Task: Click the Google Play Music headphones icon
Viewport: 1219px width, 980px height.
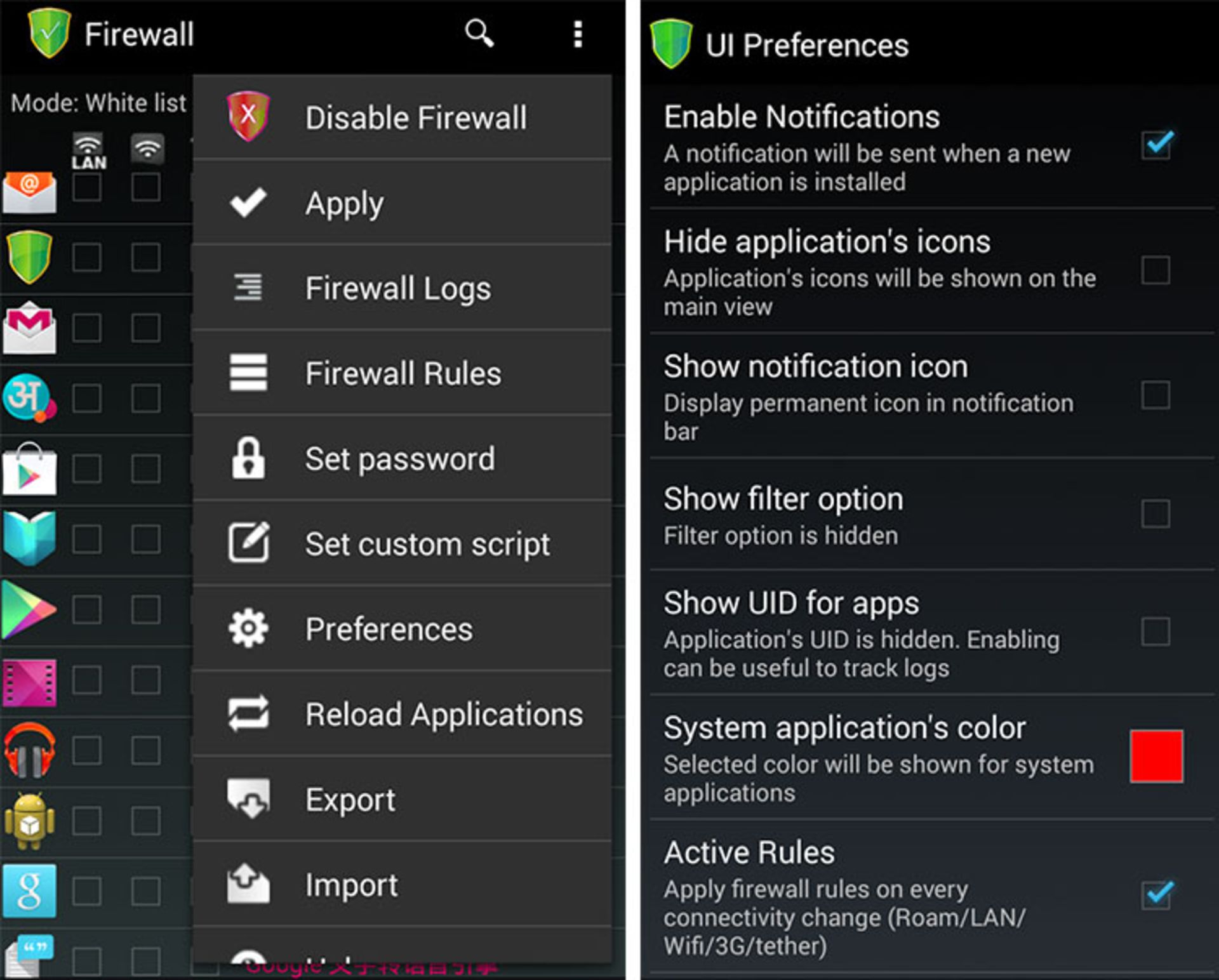Action: pyautogui.click(x=29, y=750)
